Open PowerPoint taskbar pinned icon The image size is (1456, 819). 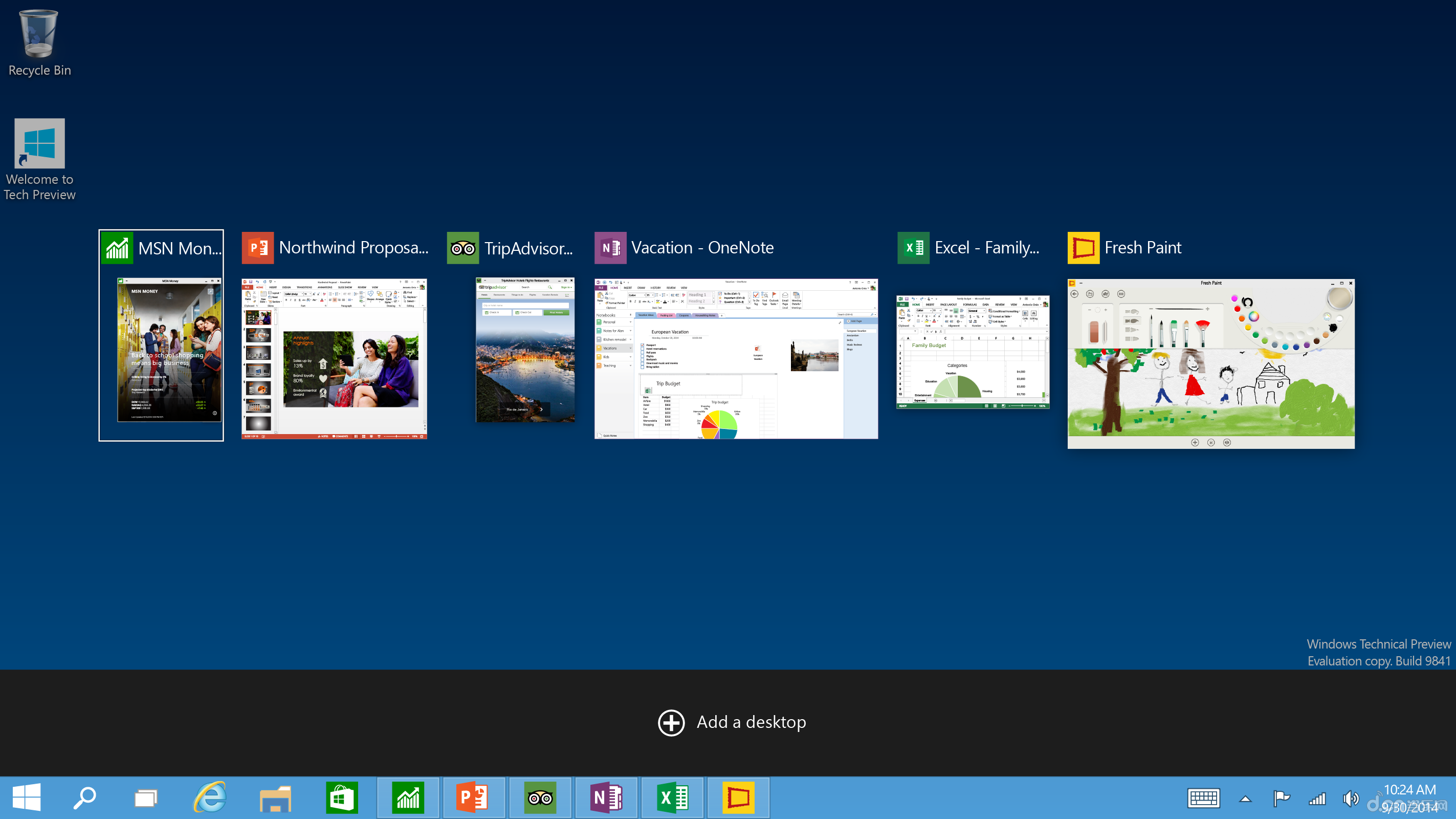point(474,797)
